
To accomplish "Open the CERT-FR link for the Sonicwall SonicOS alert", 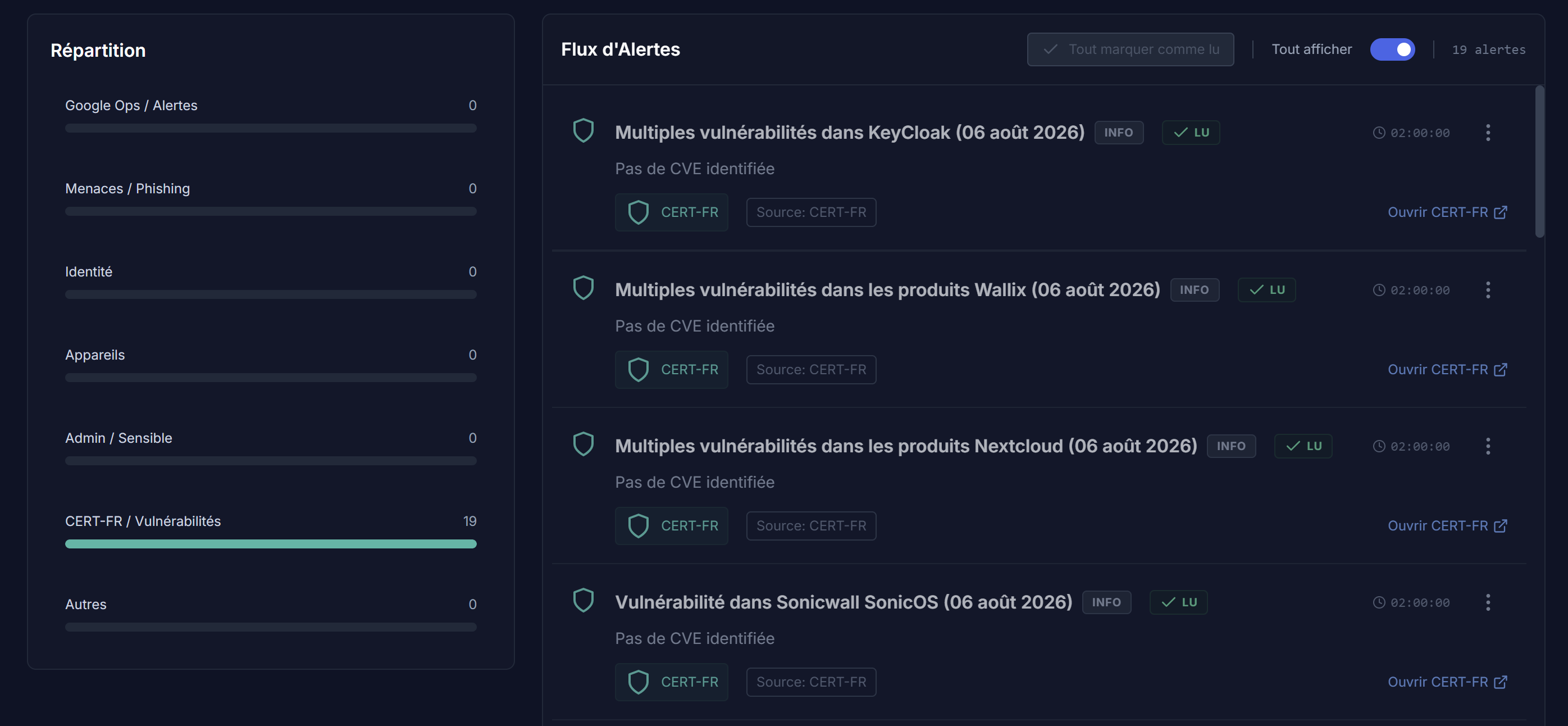I will [1447, 682].
